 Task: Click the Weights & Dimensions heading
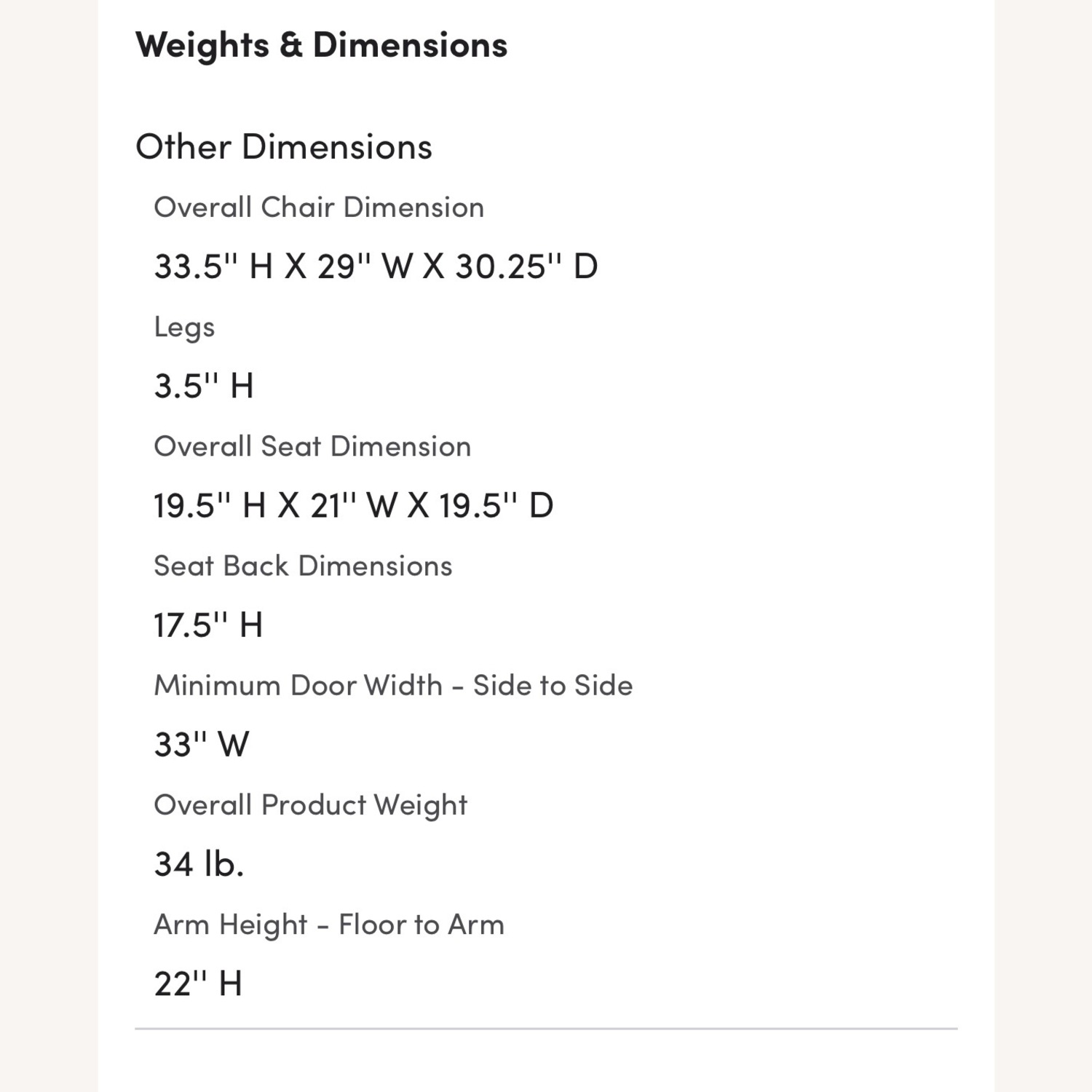tap(321, 45)
